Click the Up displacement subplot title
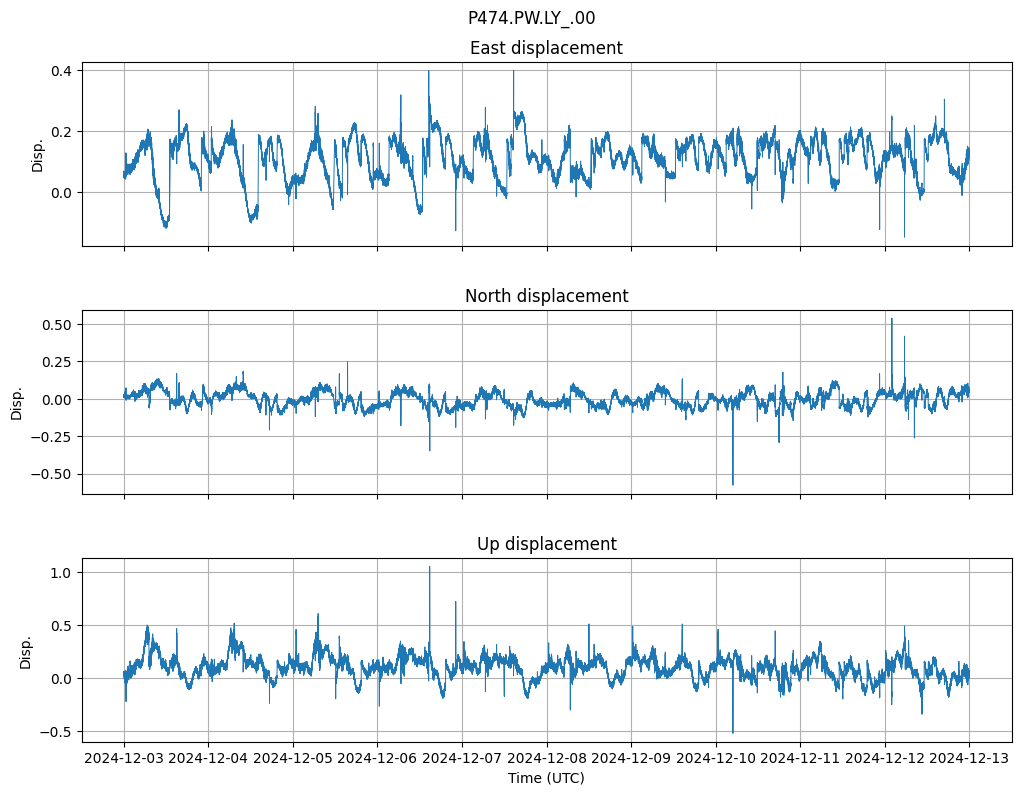 point(546,544)
